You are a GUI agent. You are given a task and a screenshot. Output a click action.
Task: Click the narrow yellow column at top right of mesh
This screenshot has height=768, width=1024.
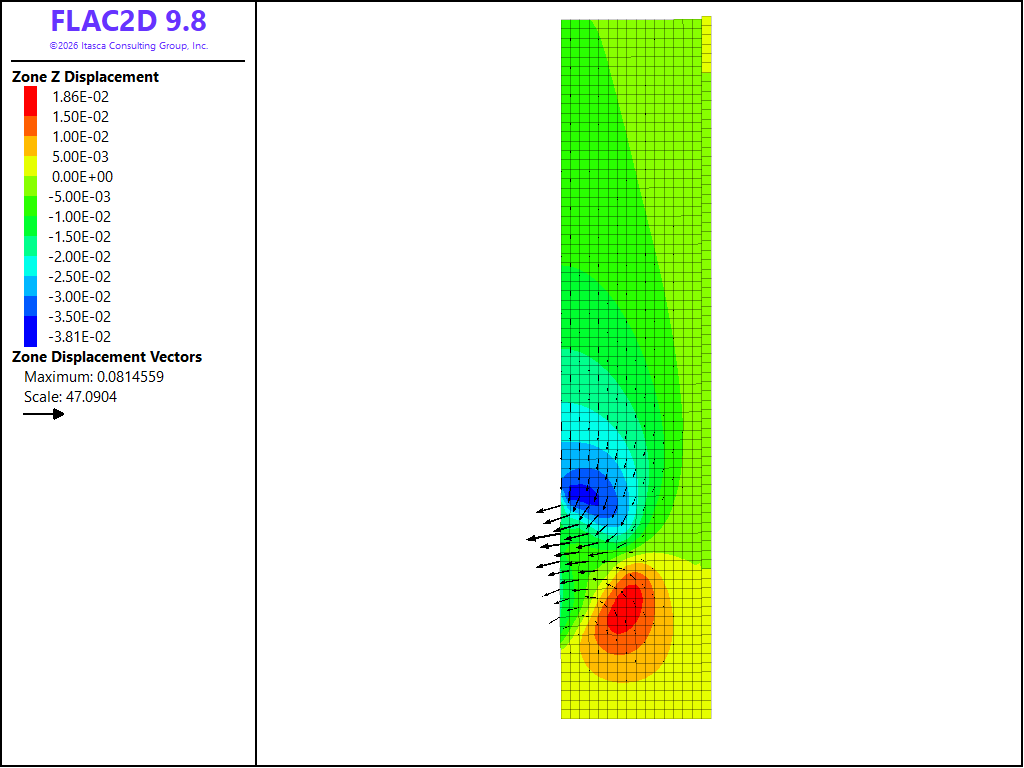tap(707, 44)
